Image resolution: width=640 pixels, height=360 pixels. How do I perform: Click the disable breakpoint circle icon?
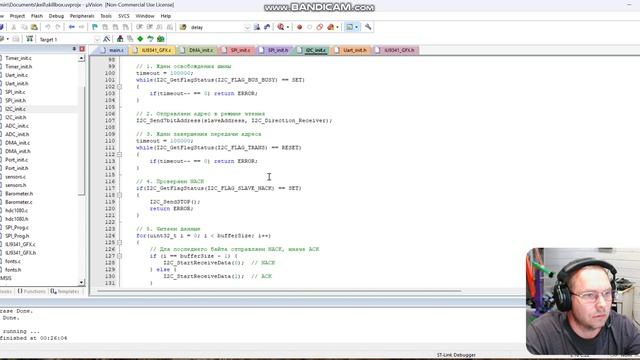309,27
